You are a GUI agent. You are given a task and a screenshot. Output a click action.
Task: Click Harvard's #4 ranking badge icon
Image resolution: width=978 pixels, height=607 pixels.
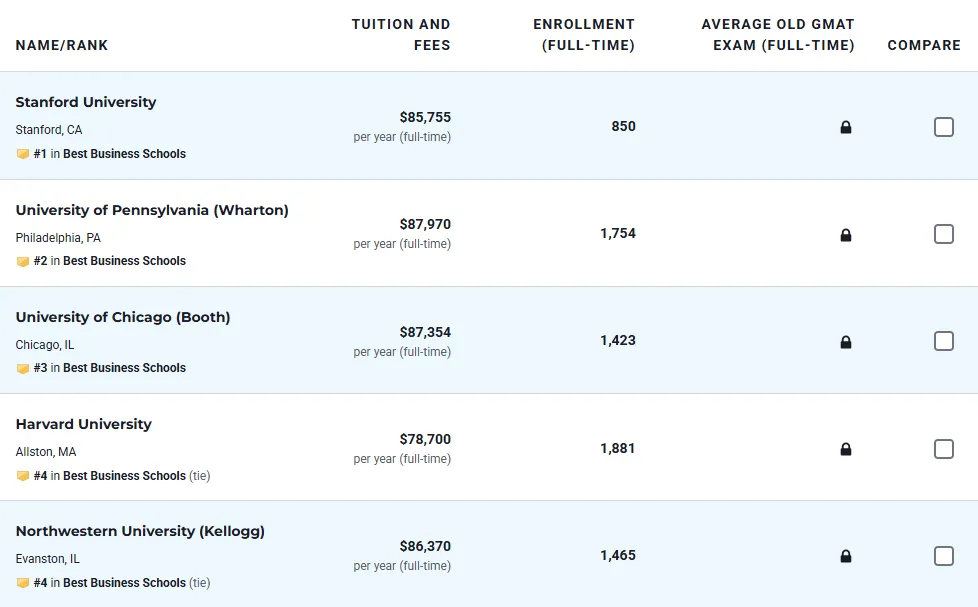(x=23, y=476)
